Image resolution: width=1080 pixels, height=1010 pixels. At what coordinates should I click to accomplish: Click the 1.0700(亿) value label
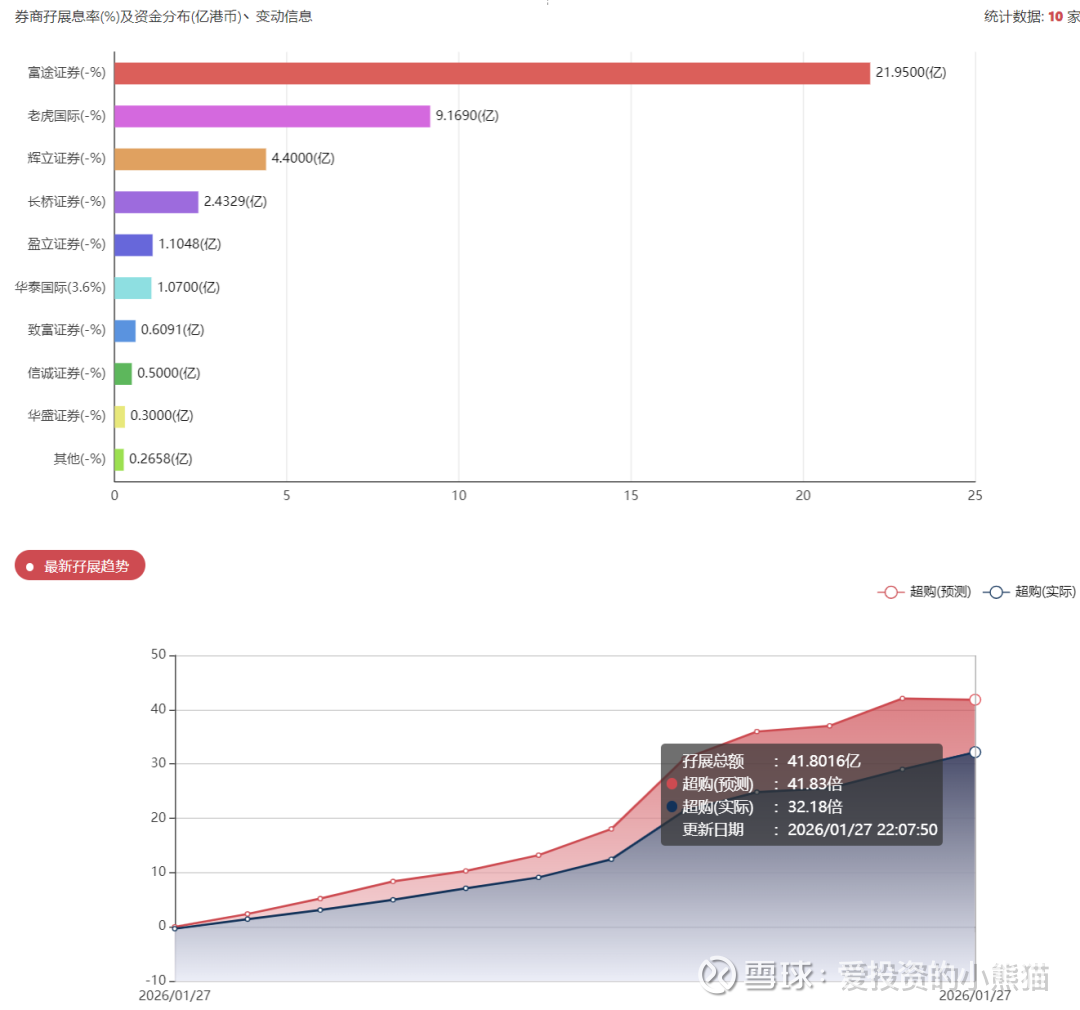click(x=189, y=287)
